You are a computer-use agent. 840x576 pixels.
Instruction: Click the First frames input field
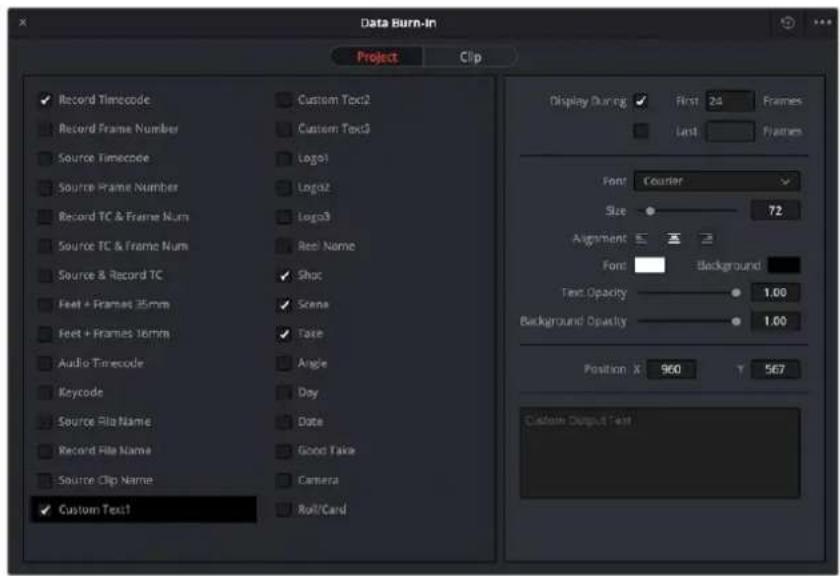(x=730, y=101)
